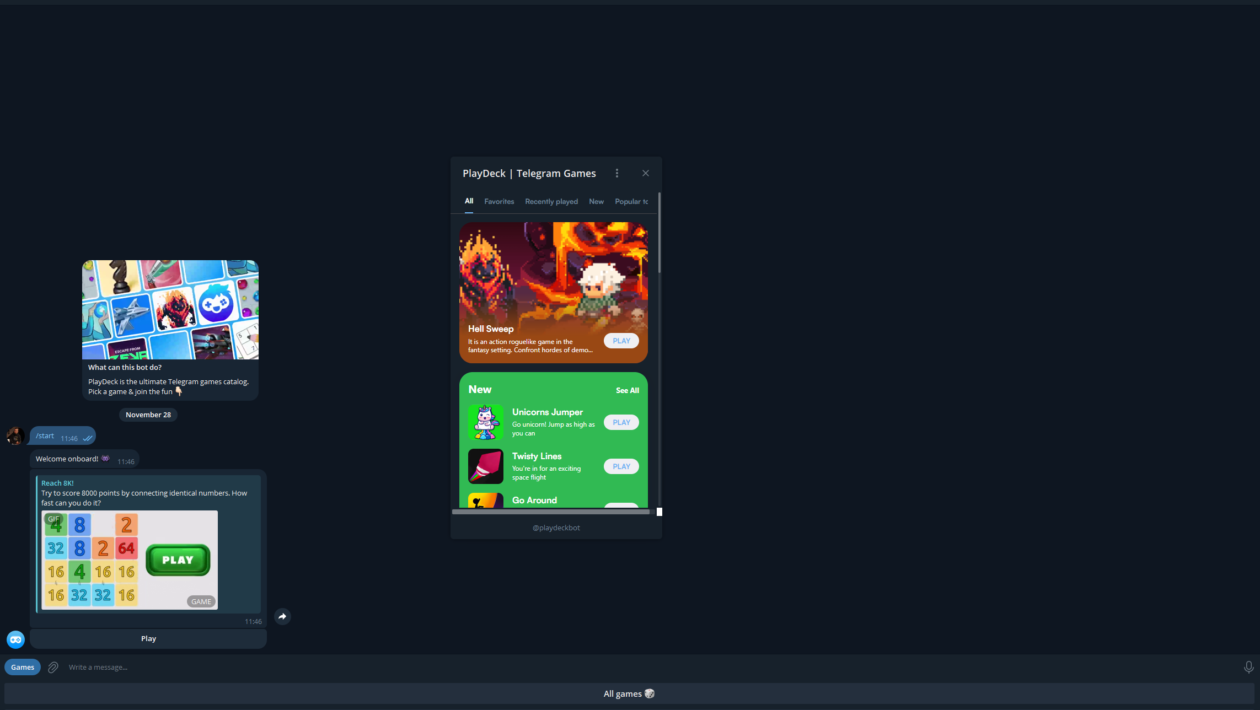Select the Twisty Lines title text
The height and width of the screenshot is (710, 1260).
pyautogui.click(x=537, y=456)
